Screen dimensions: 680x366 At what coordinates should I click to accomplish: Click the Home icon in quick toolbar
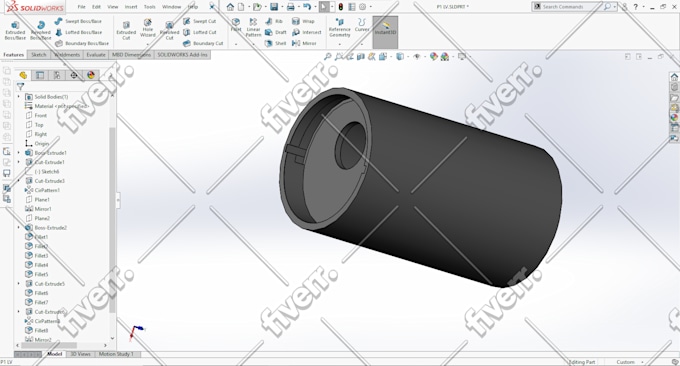click(230, 7)
